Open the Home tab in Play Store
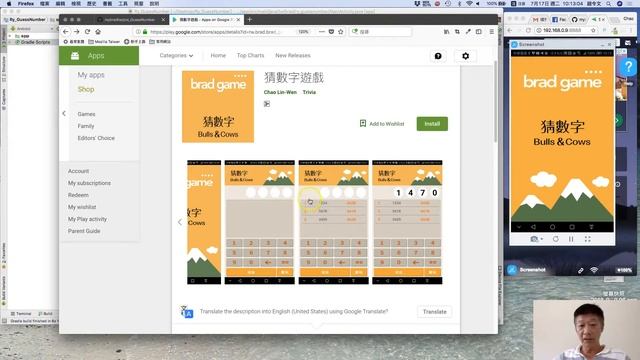 pyautogui.click(x=218, y=56)
